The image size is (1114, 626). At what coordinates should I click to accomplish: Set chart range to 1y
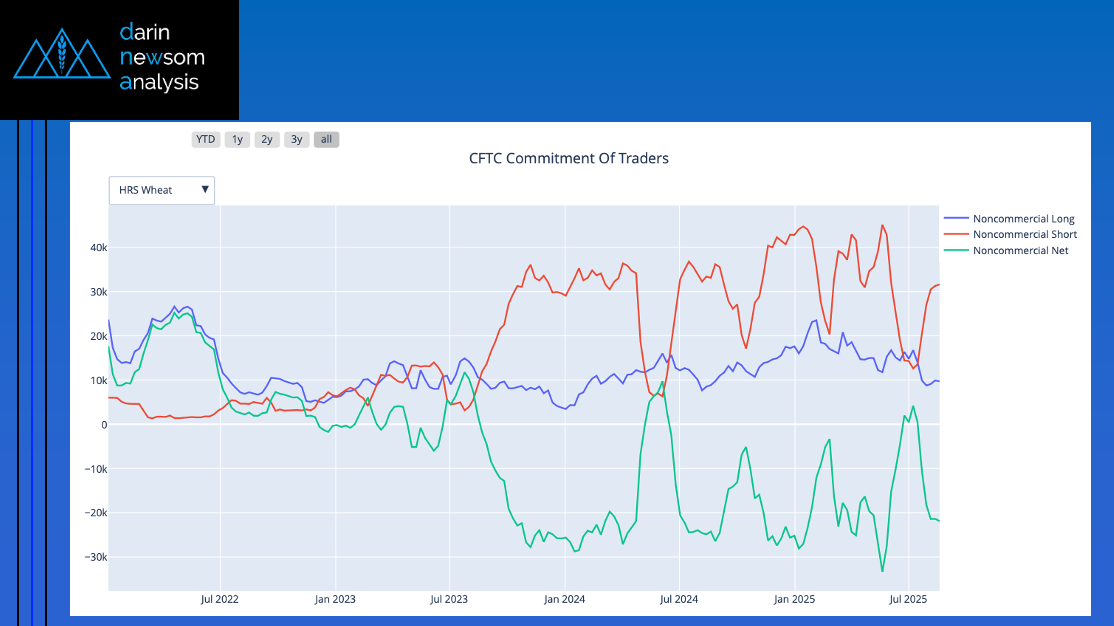[x=237, y=140]
